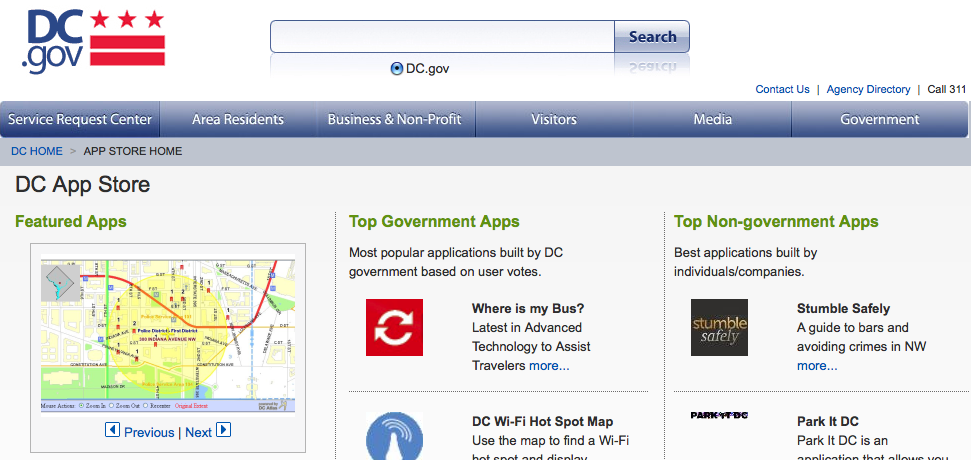Image resolution: width=971 pixels, height=460 pixels.
Task: Open the Area Residents menu
Action: (x=238, y=119)
